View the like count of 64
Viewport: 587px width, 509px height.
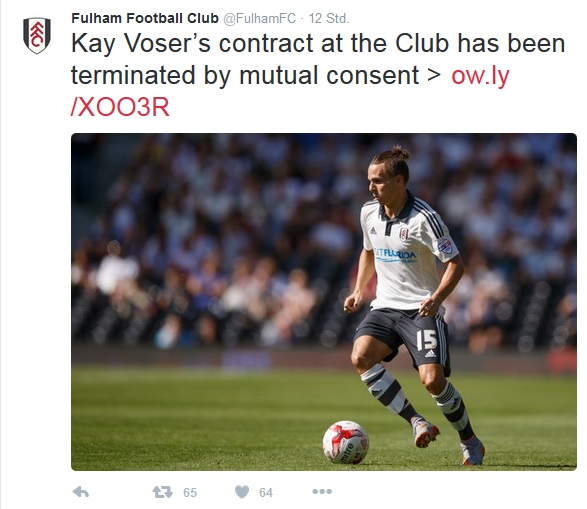click(266, 493)
